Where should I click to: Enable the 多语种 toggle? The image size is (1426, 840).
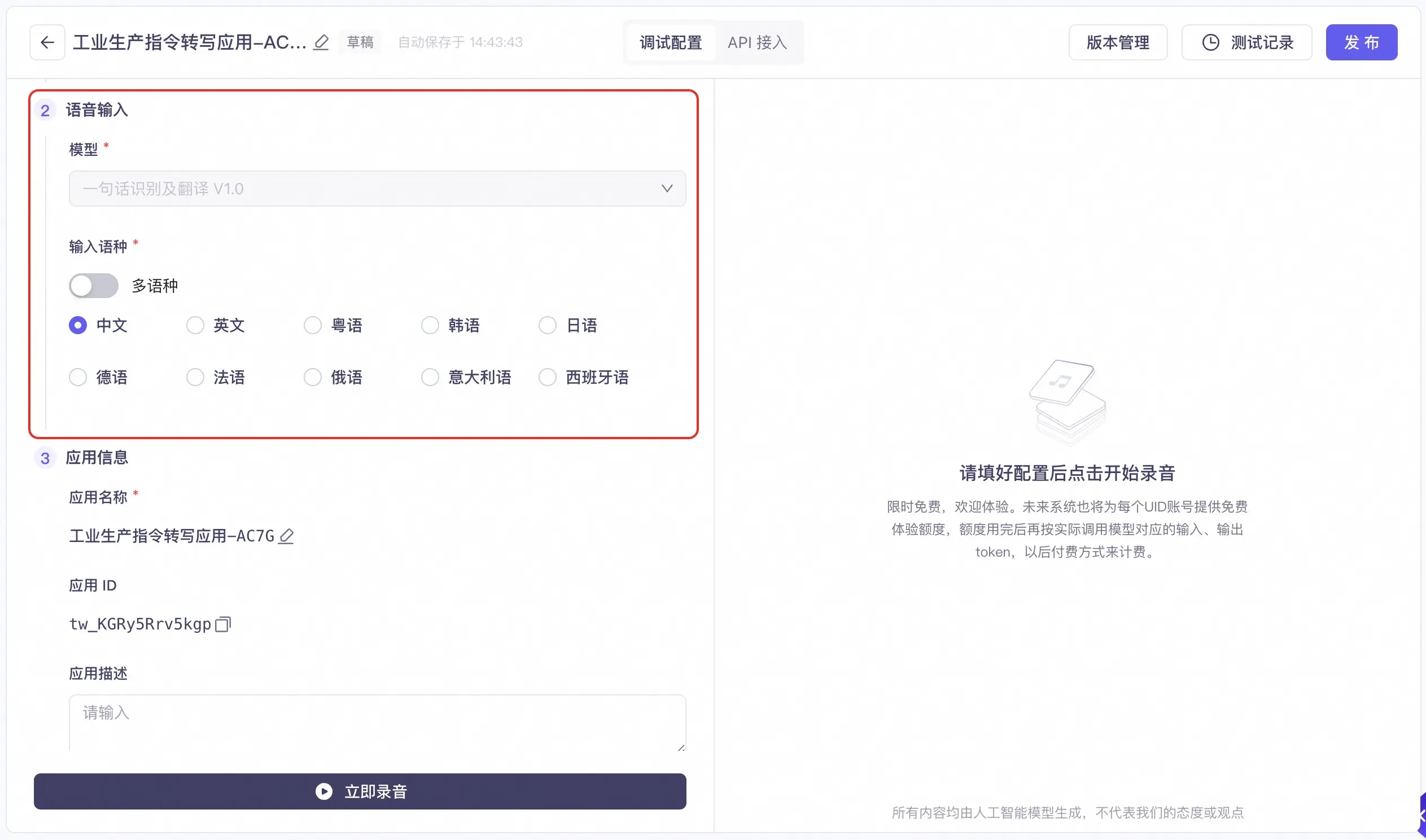(x=93, y=286)
